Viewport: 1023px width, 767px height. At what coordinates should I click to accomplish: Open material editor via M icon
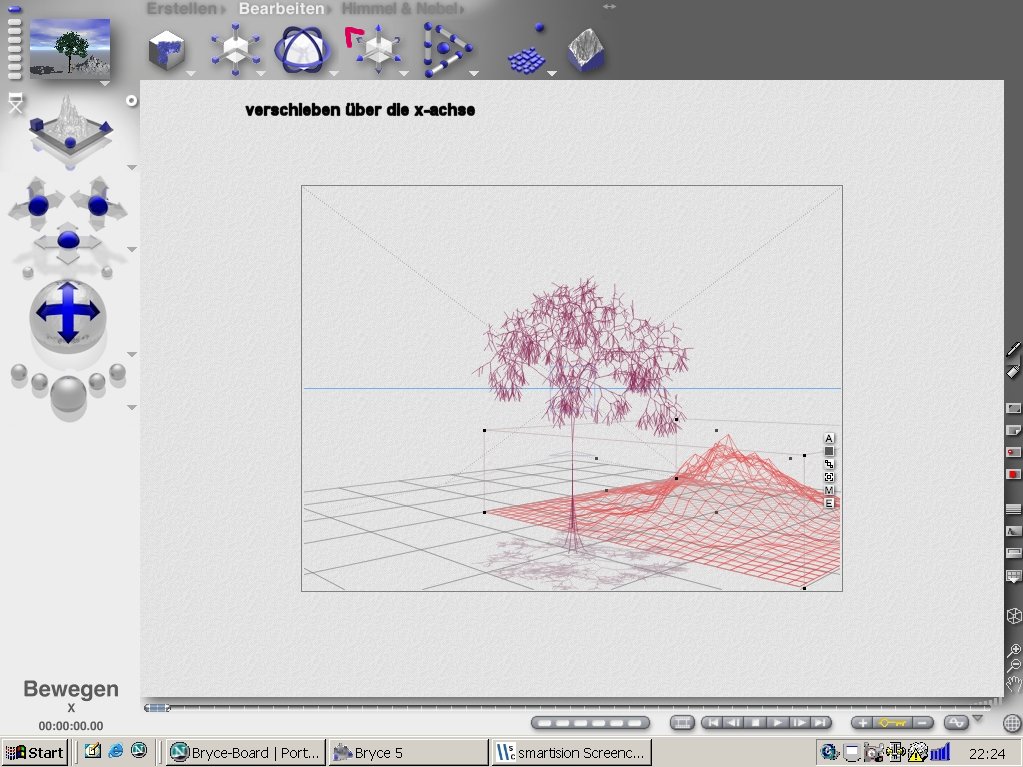tap(829, 490)
